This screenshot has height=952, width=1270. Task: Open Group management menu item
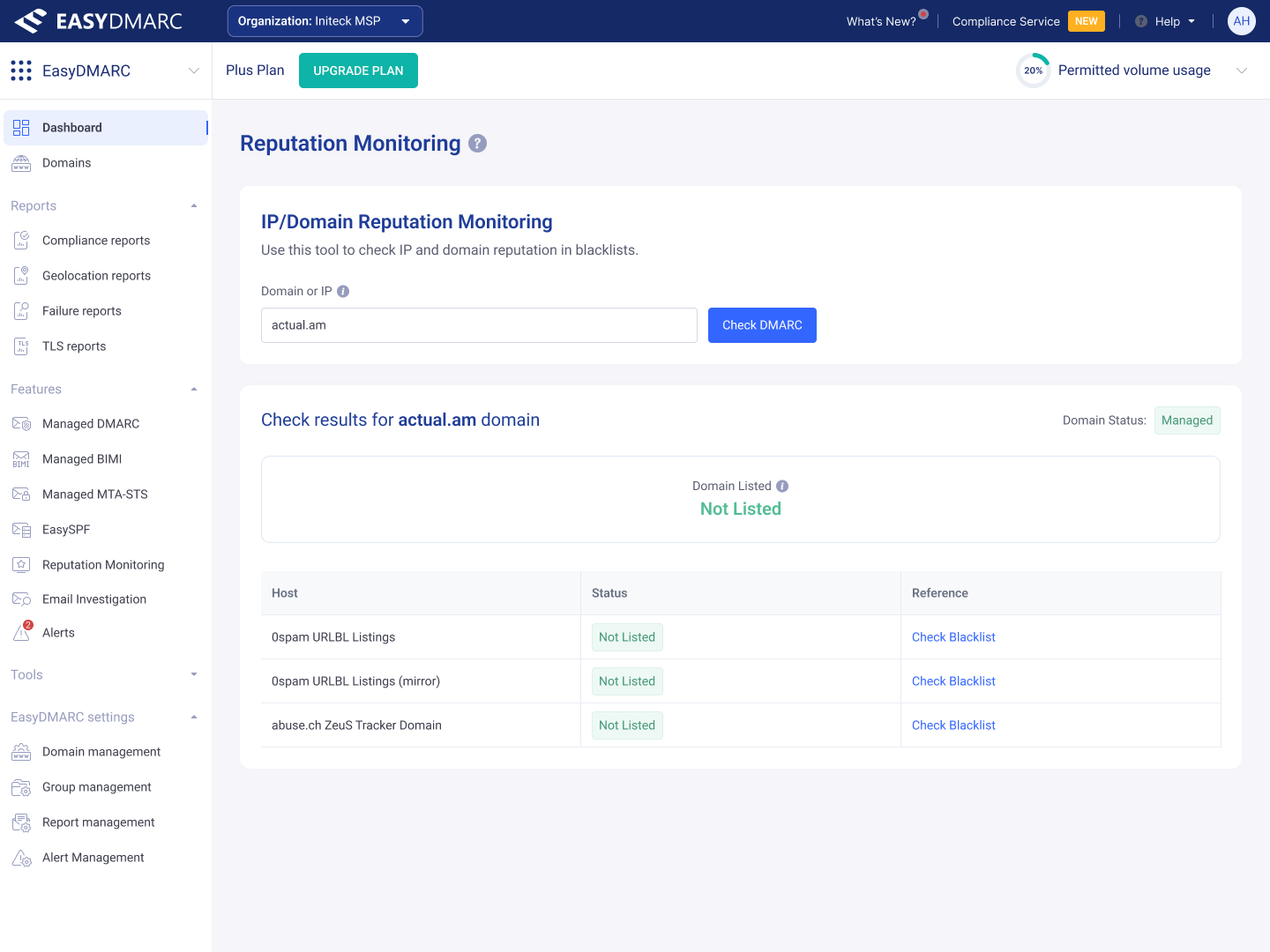click(106, 787)
